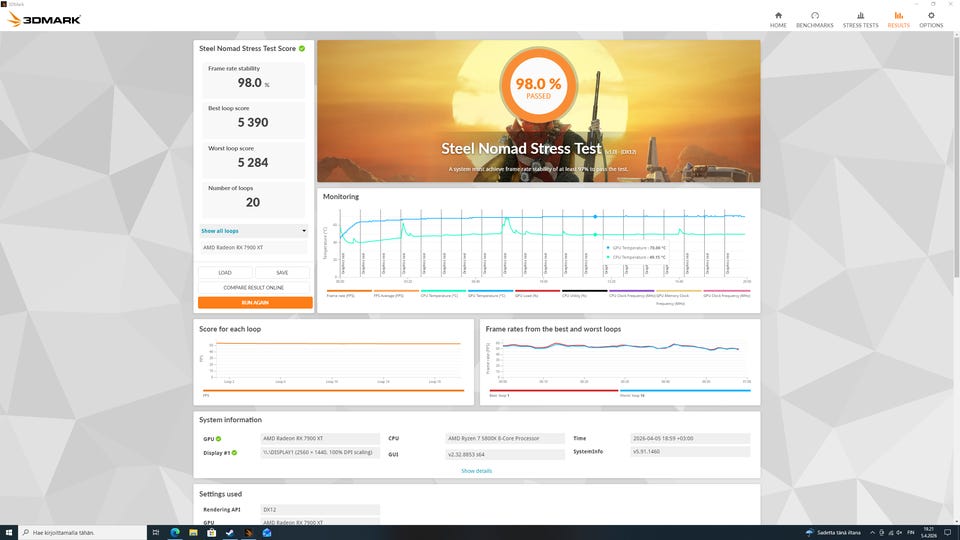Click the 3DMark logo
Screen dimensions: 960x540
click(x=44, y=20)
